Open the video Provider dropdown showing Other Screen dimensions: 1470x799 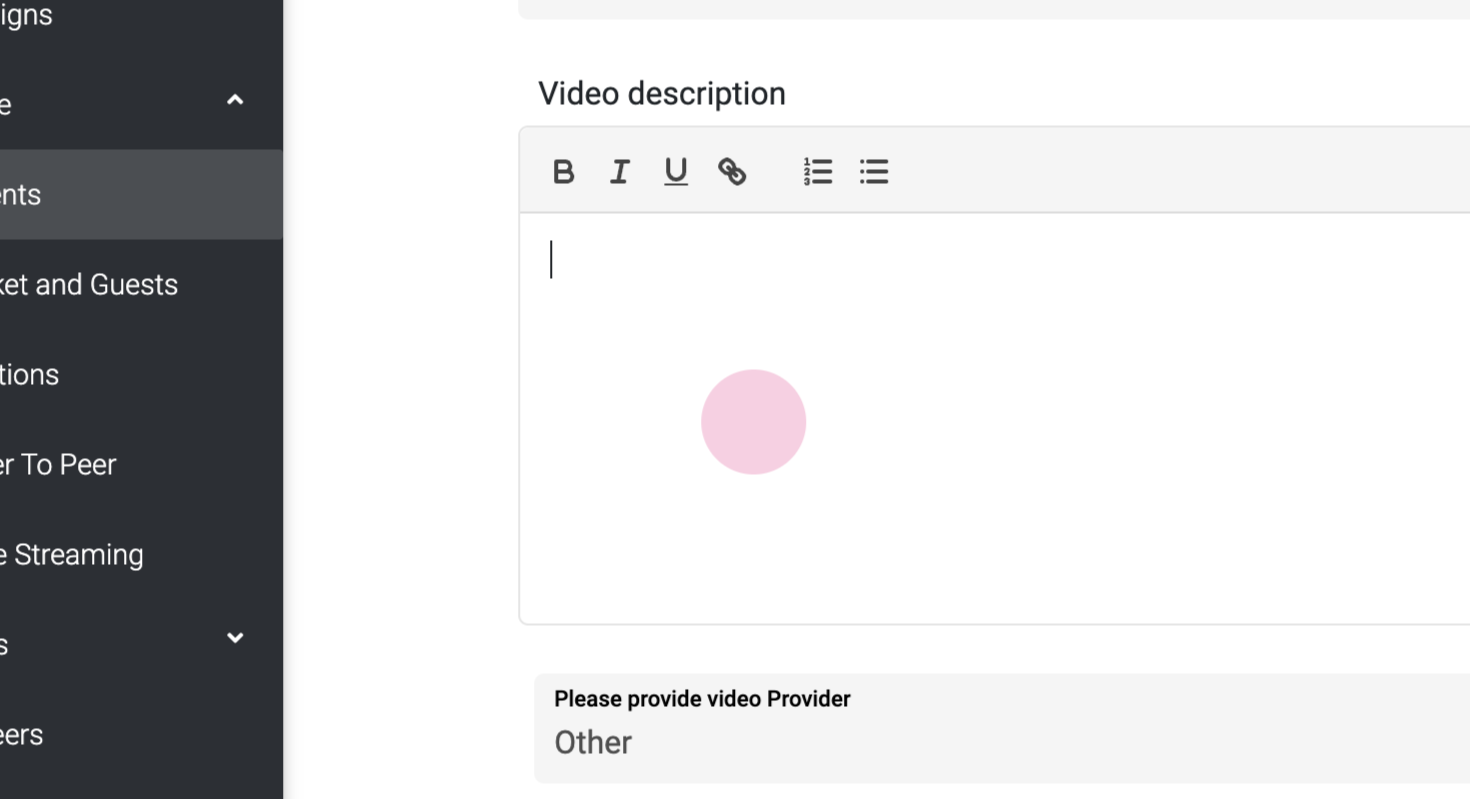(1000, 742)
